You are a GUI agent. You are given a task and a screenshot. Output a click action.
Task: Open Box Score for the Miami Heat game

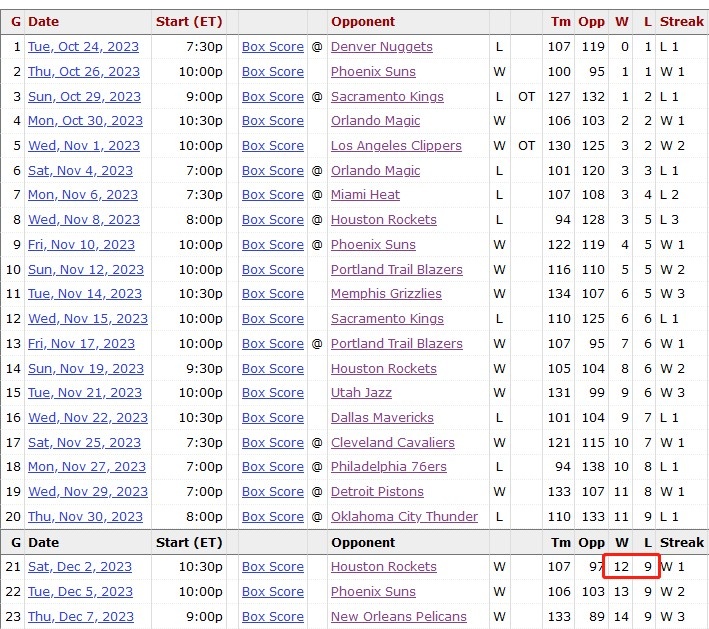click(x=272, y=195)
